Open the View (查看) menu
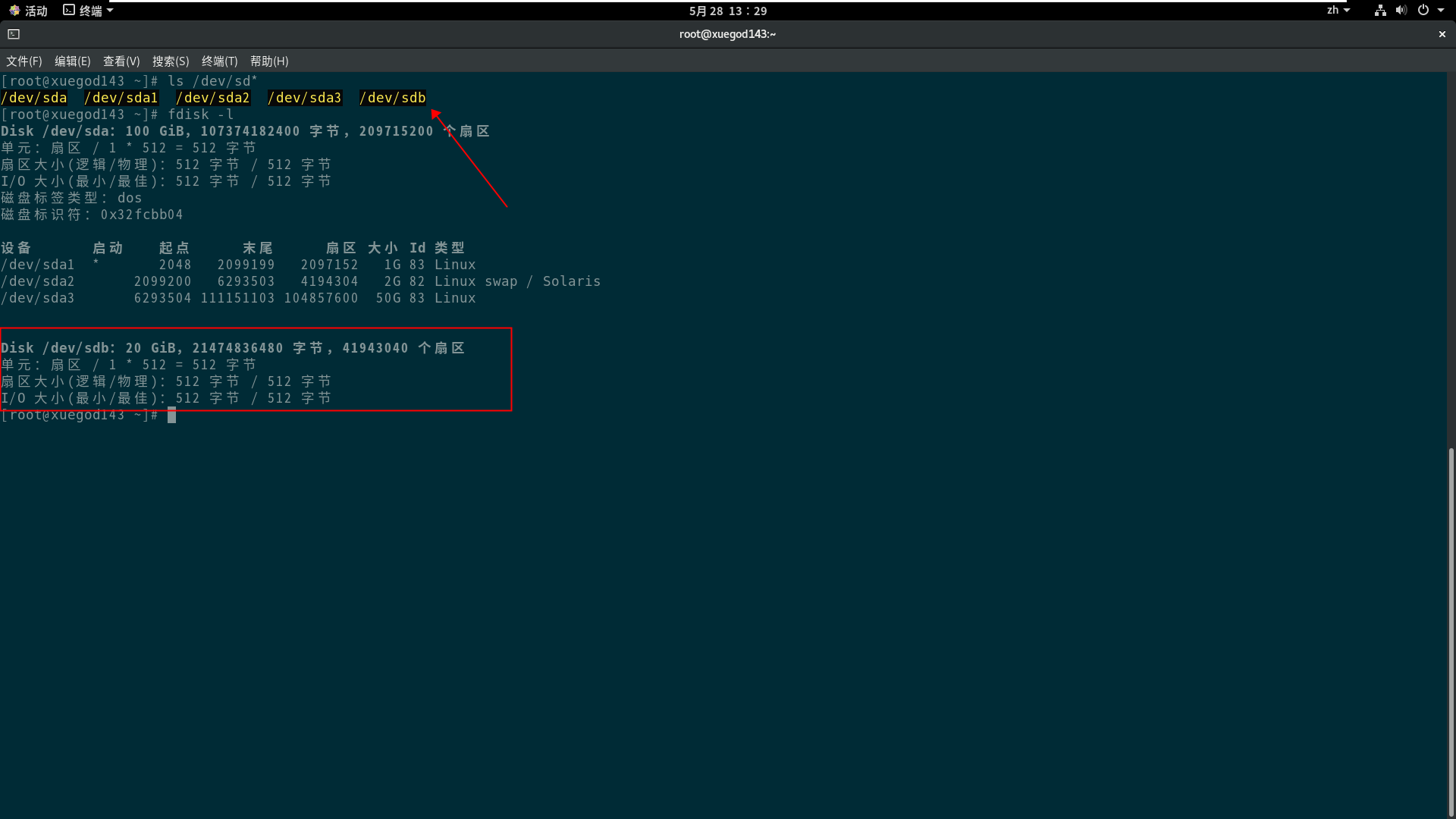Screen dimensions: 1456x819 (x=121, y=61)
